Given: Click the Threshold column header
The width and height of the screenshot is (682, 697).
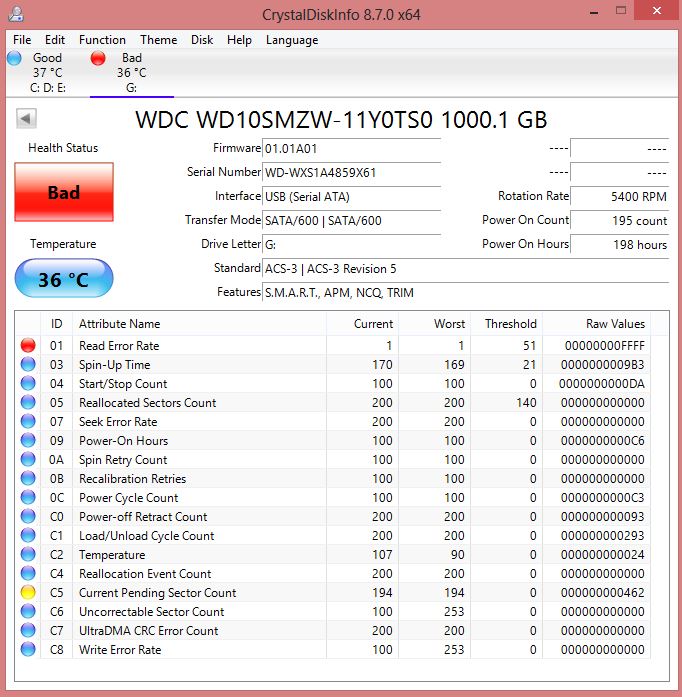Looking at the screenshot, I should pyautogui.click(x=506, y=324).
